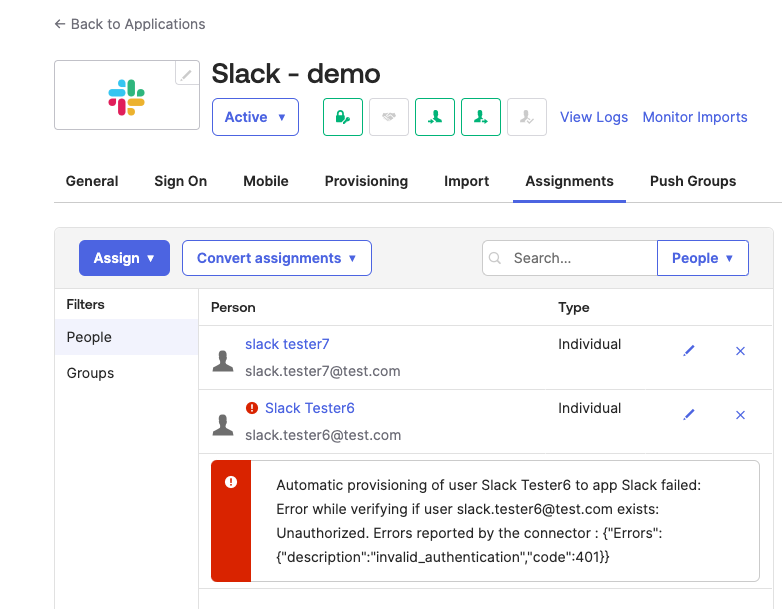Click the Filters heading
Viewport: 782px width, 609px height.
coord(85,304)
